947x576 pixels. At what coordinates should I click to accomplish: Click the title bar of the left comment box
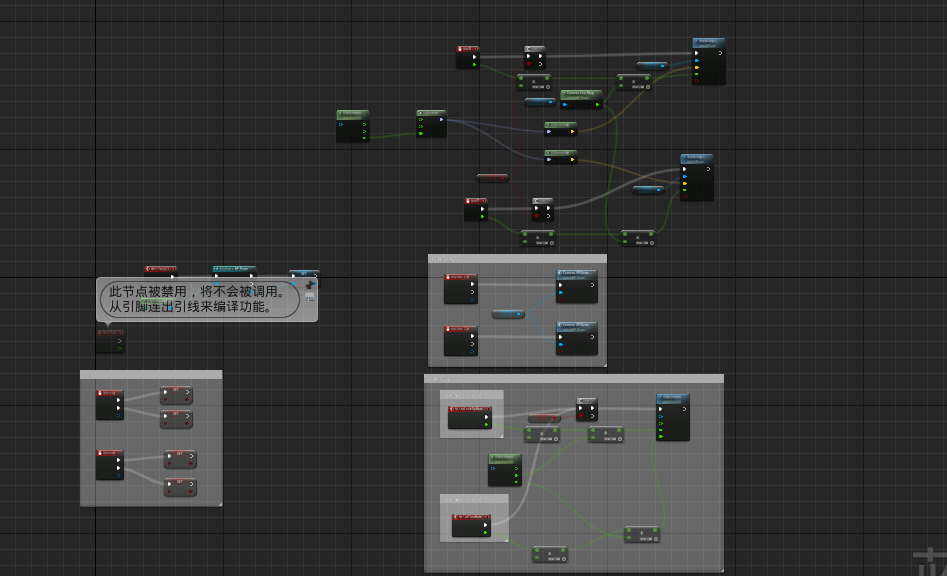coord(151,375)
